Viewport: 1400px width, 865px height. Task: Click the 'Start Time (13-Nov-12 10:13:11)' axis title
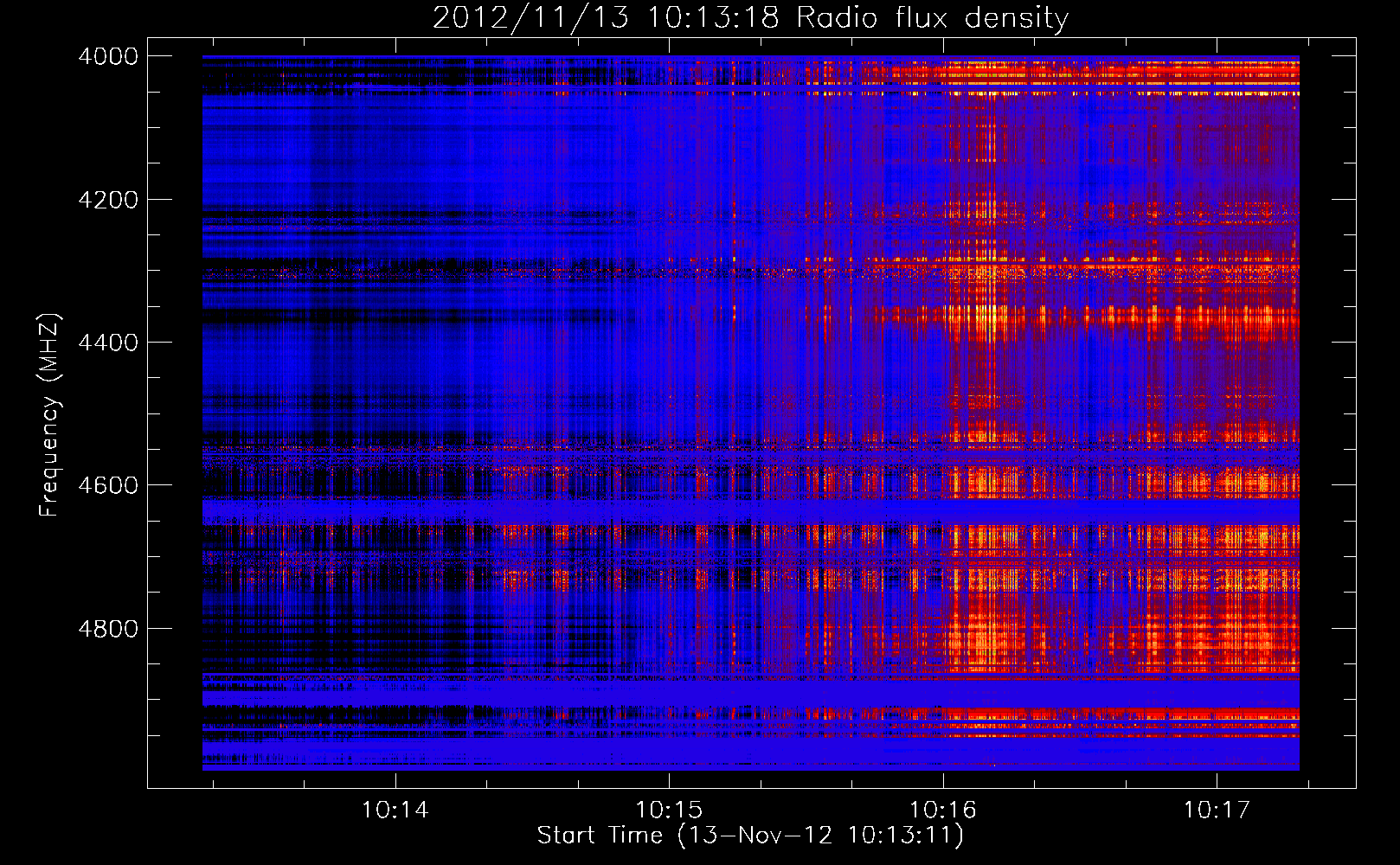point(750,836)
